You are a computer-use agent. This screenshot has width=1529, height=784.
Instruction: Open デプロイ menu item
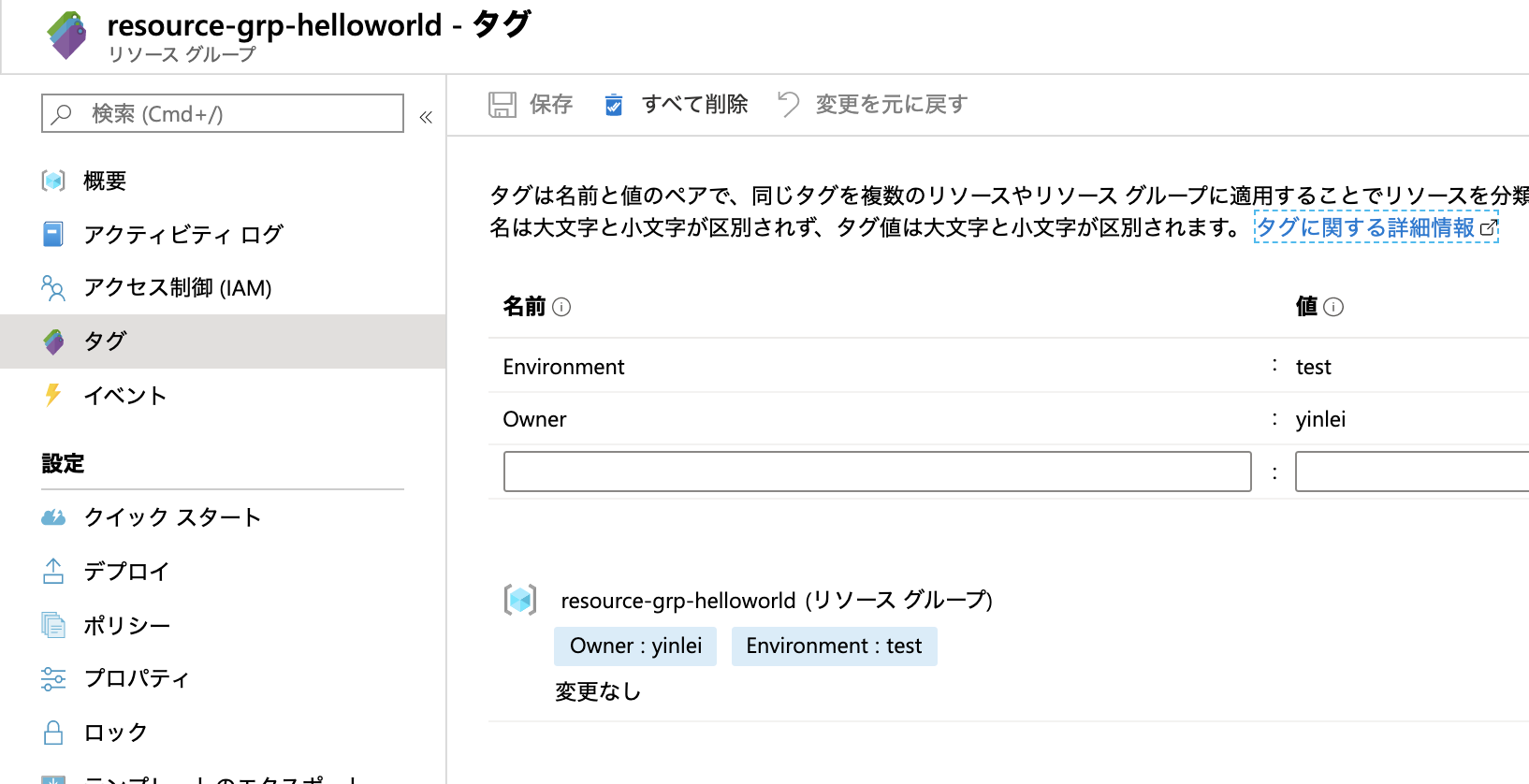(x=126, y=572)
